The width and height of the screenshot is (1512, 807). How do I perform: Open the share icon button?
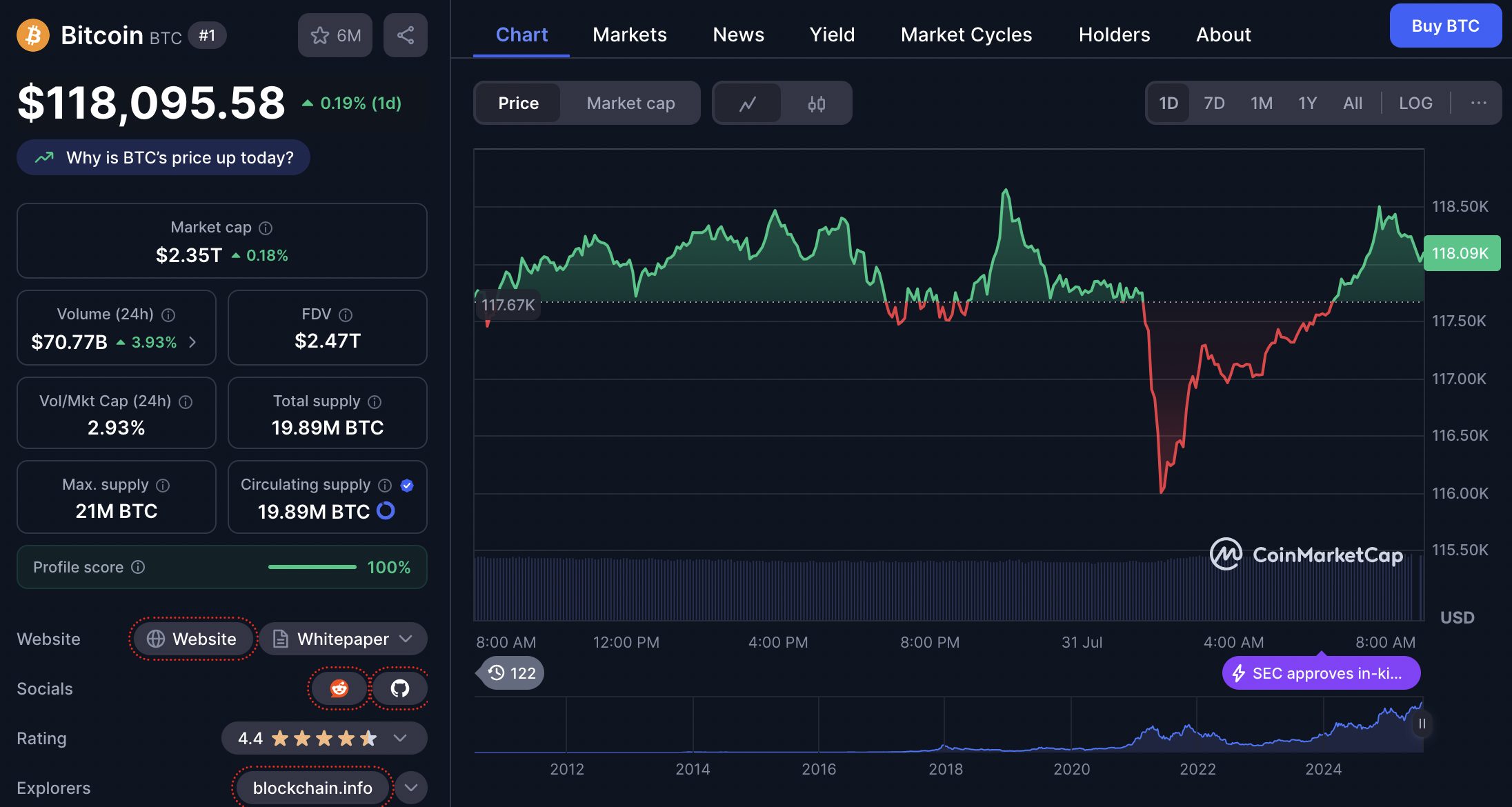(406, 35)
